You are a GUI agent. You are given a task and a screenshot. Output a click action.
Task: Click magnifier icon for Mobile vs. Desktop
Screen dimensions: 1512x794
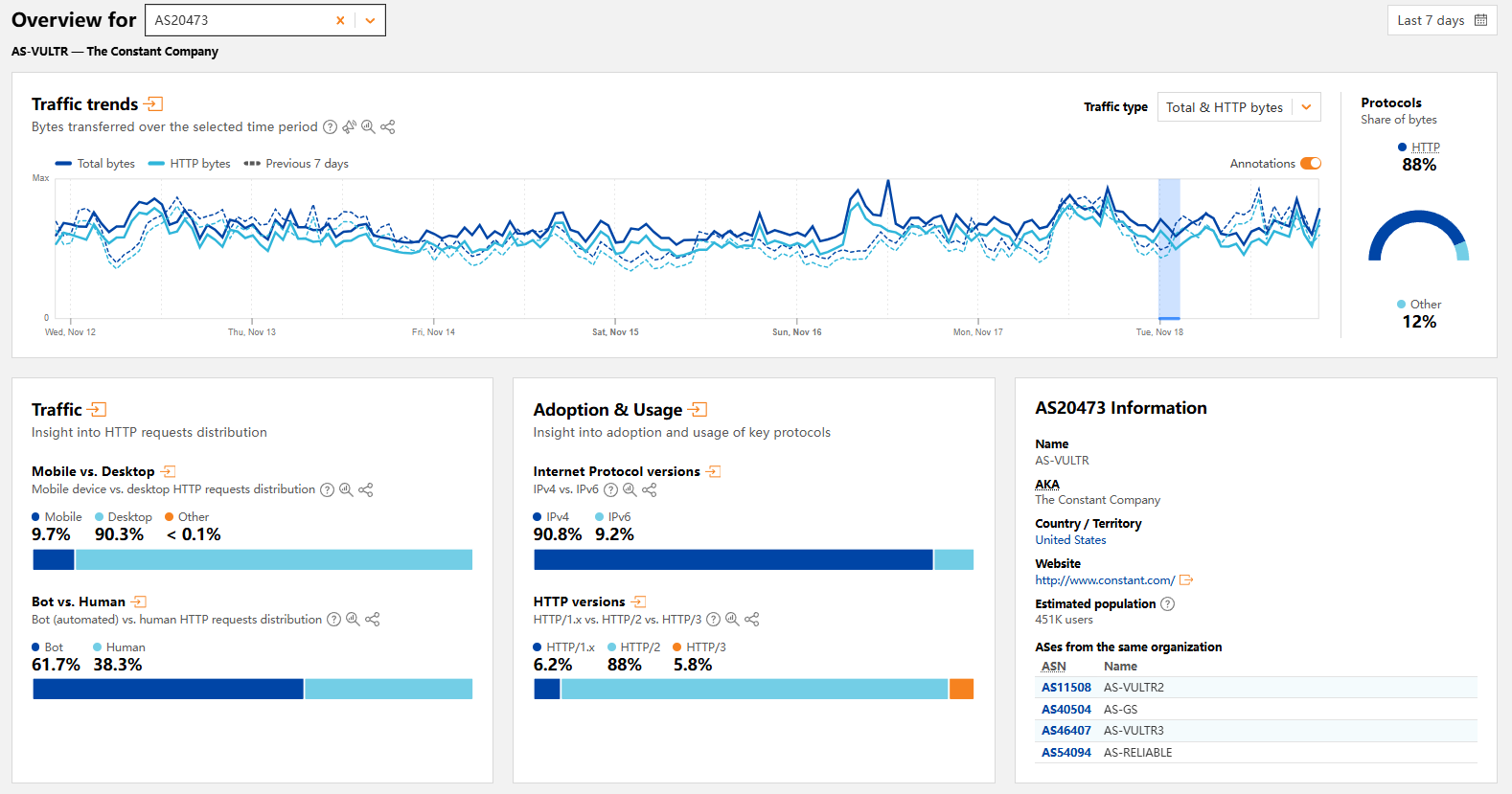346,489
